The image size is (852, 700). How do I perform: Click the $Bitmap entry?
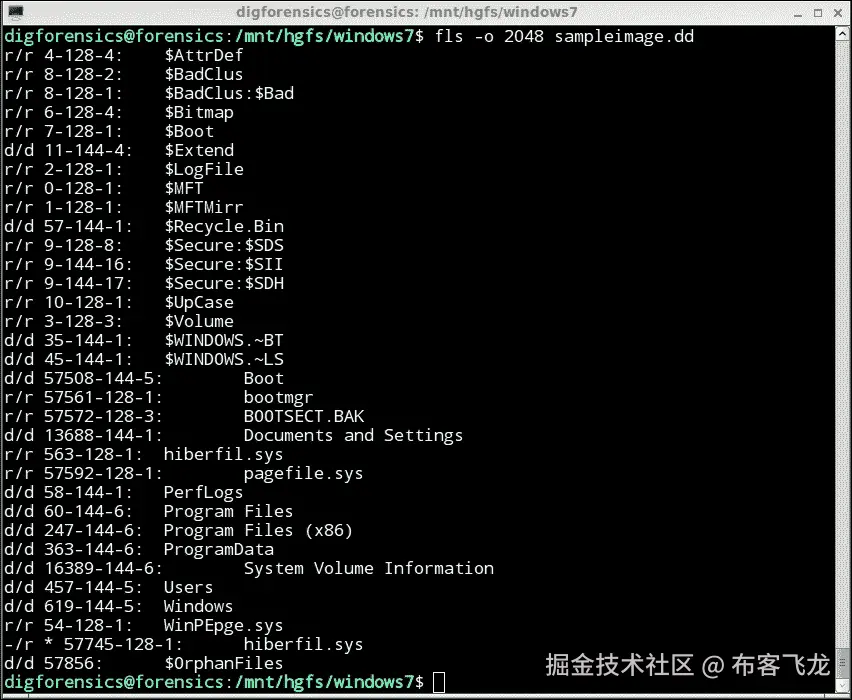[199, 112]
